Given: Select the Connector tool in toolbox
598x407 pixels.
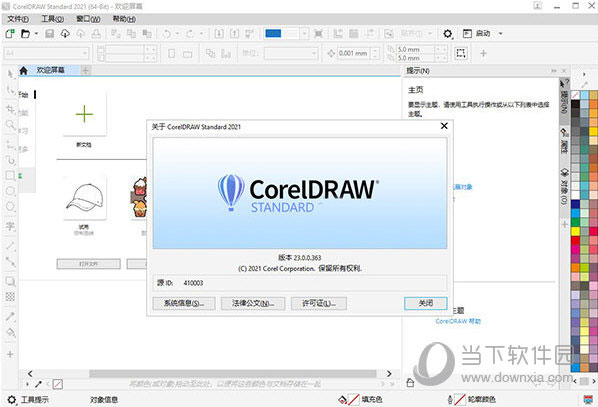Looking at the screenshot, I should pos(10,262).
